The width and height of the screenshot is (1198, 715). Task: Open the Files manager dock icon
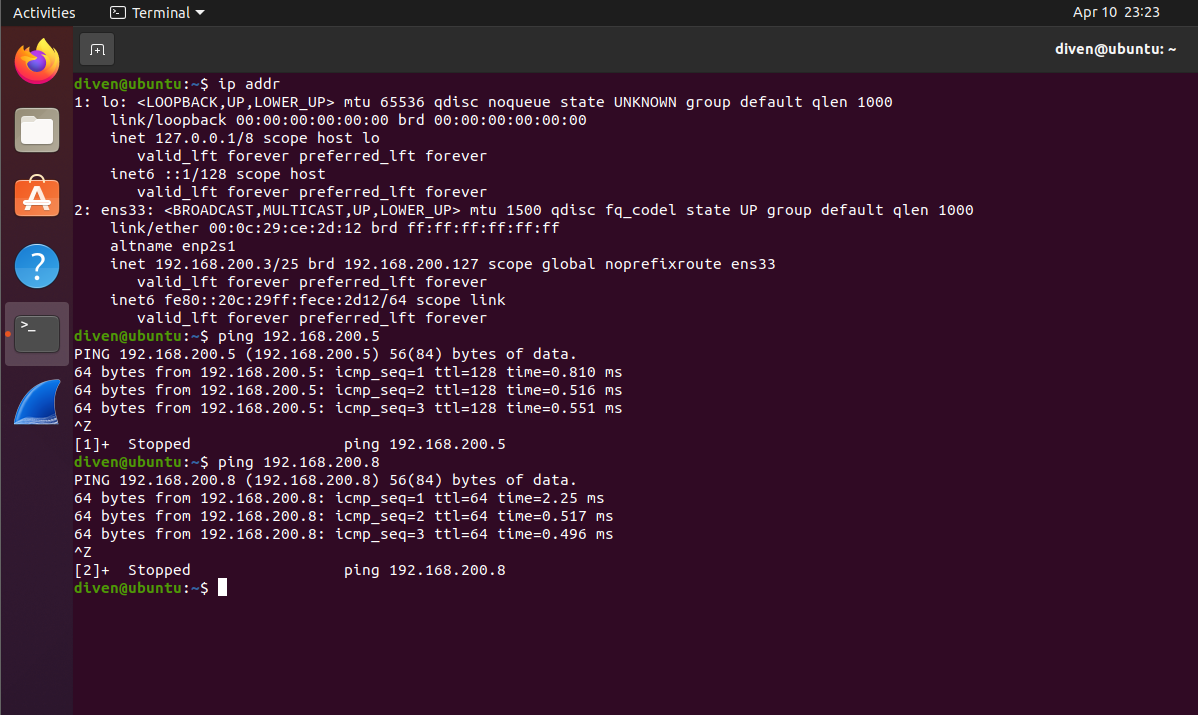[x=37, y=130]
